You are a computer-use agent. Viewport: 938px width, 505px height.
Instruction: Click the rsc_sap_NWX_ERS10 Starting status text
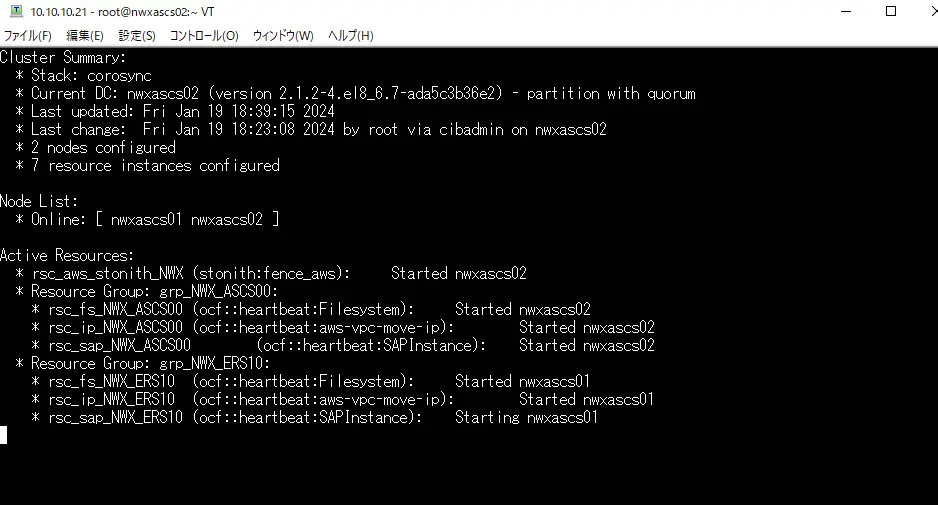coord(487,417)
